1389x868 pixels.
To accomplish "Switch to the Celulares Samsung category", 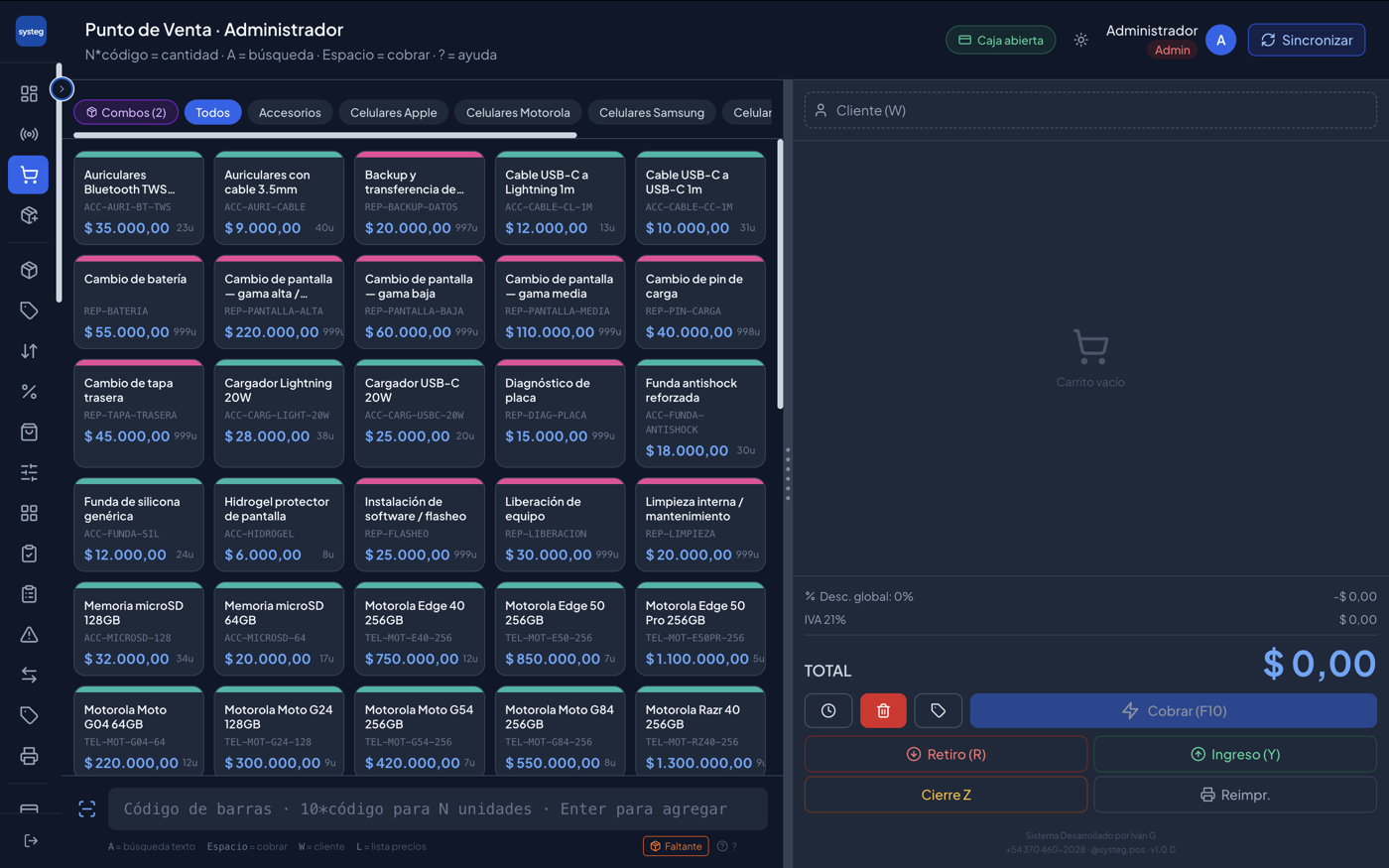I will coord(652,112).
